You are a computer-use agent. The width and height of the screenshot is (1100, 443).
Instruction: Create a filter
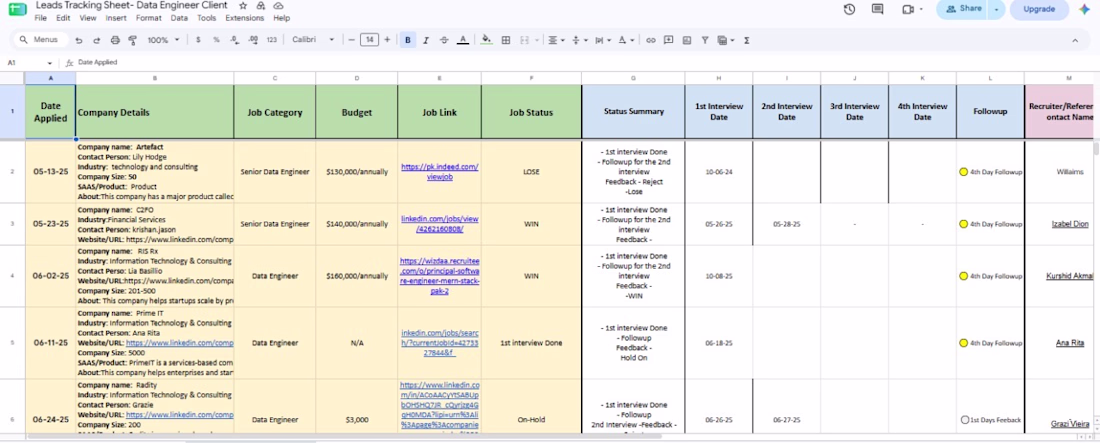705,40
